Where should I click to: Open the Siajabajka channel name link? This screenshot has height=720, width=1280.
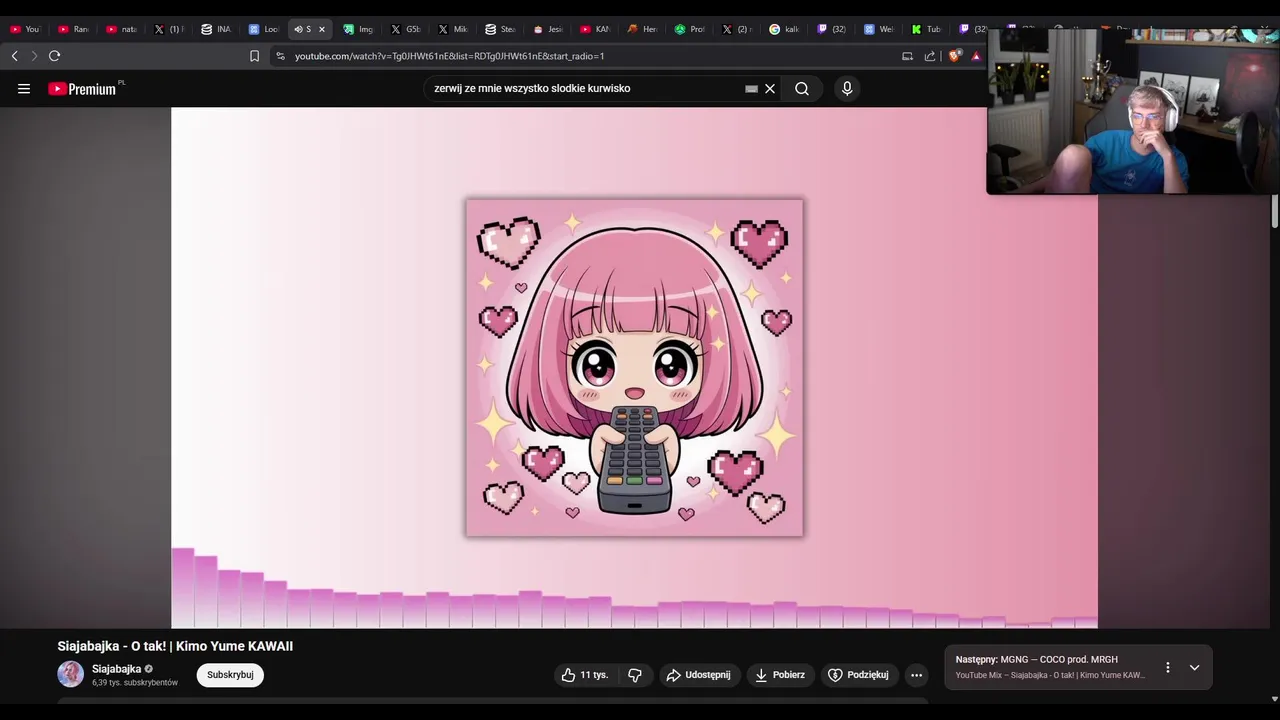tap(116, 669)
